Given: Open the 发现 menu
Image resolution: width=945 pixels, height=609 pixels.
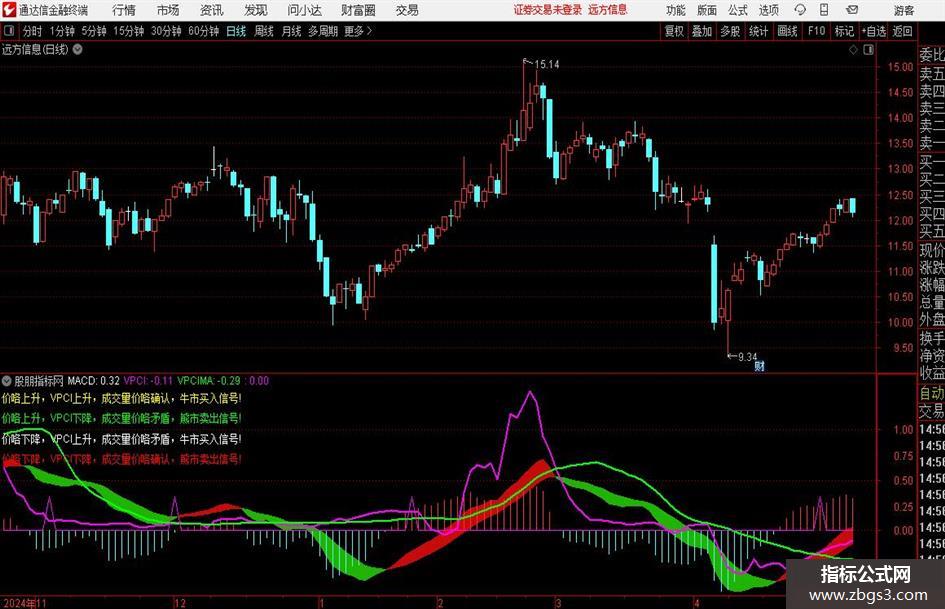Looking at the screenshot, I should click(x=256, y=10).
